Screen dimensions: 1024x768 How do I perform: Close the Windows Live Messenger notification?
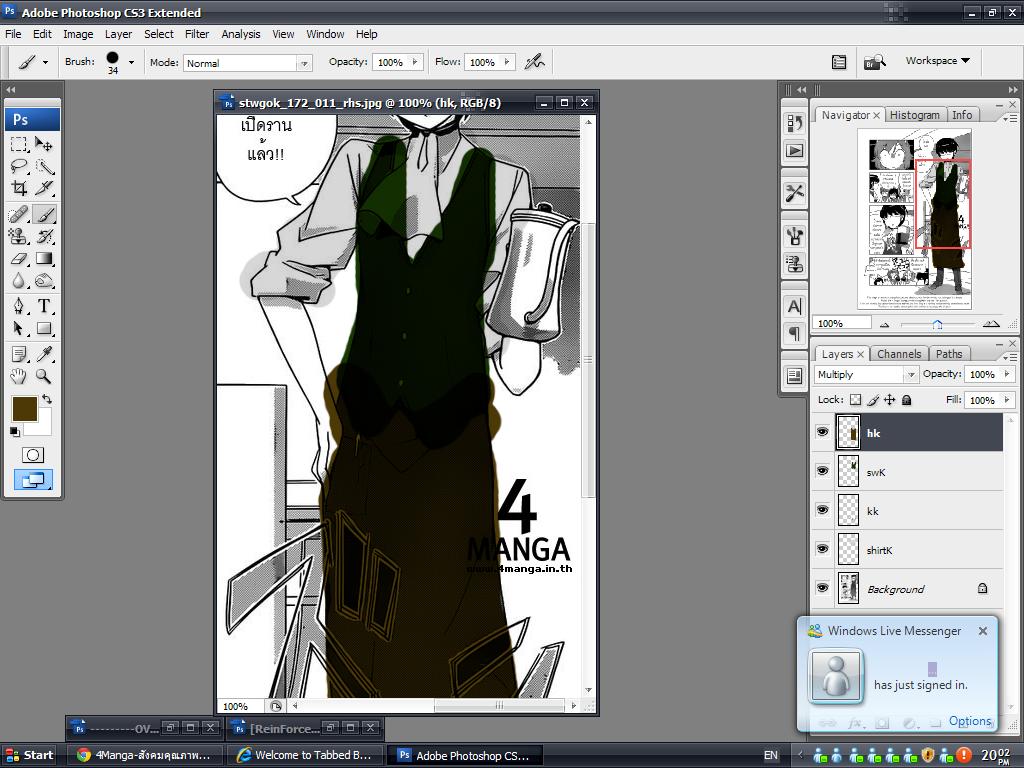coord(983,631)
